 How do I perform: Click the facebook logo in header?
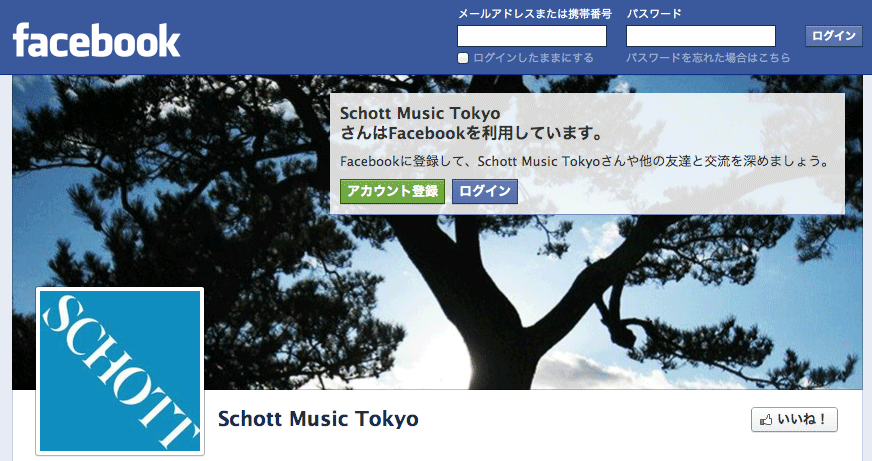(96, 40)
